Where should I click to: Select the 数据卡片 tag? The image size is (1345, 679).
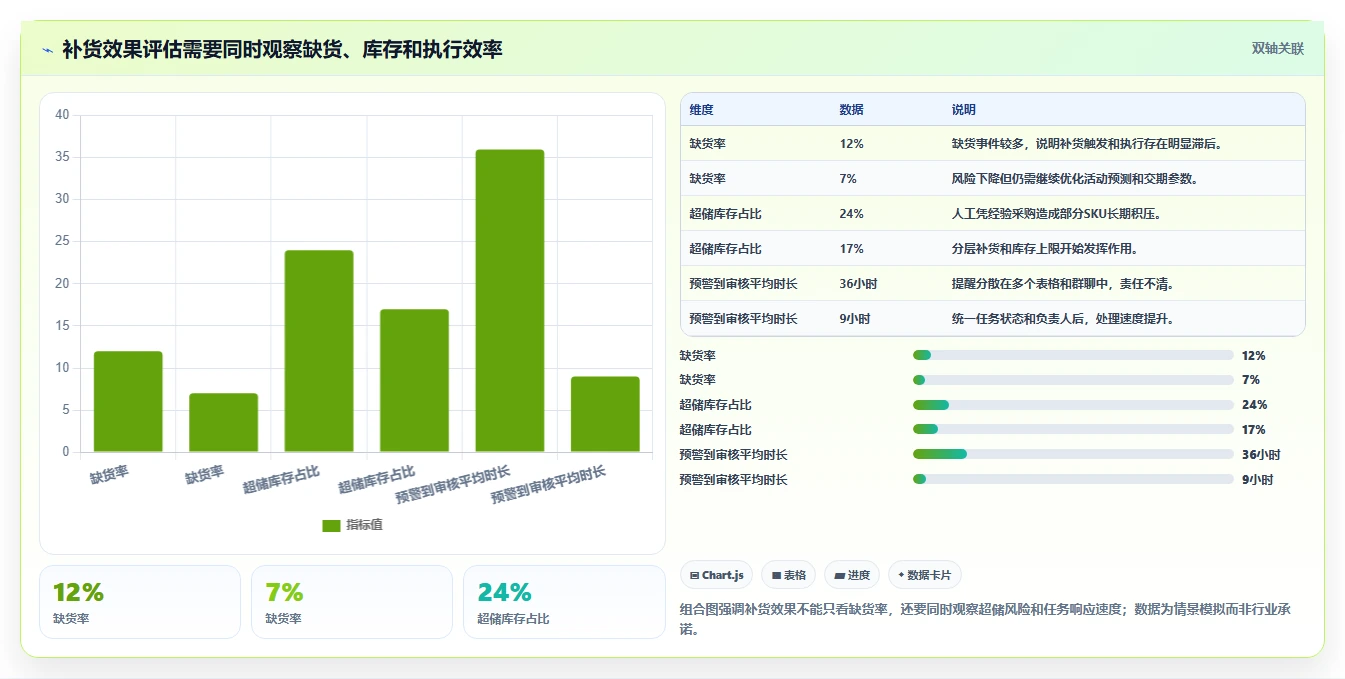(x=925, y=575)
